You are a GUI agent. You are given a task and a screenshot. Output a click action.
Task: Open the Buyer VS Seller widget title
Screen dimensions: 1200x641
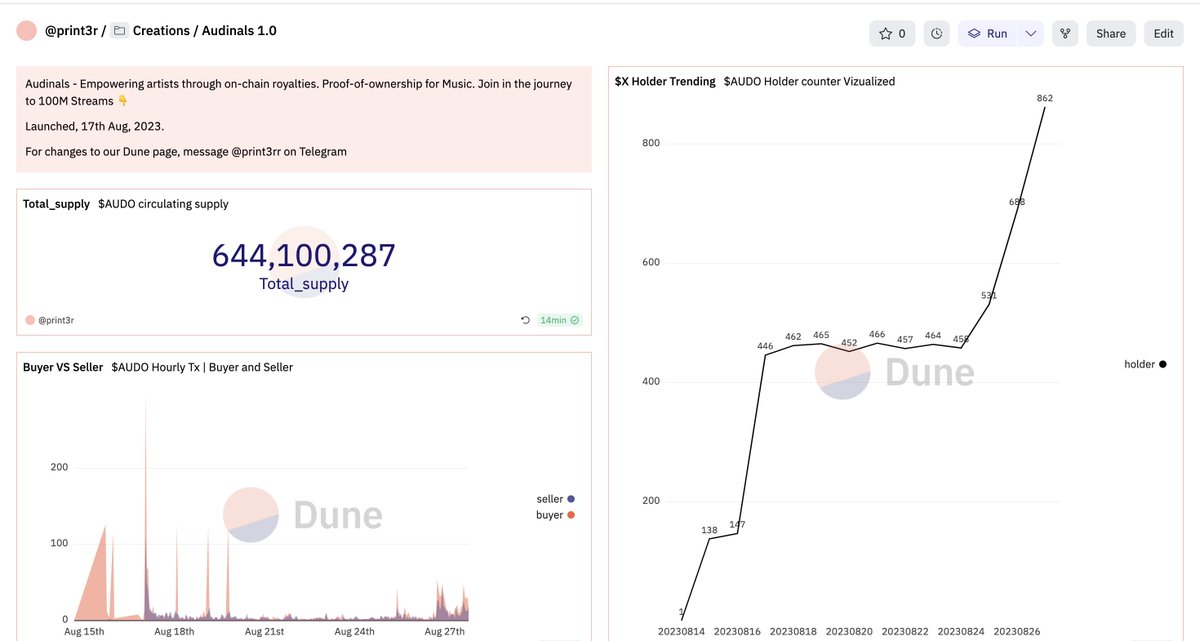click(63, 367)
